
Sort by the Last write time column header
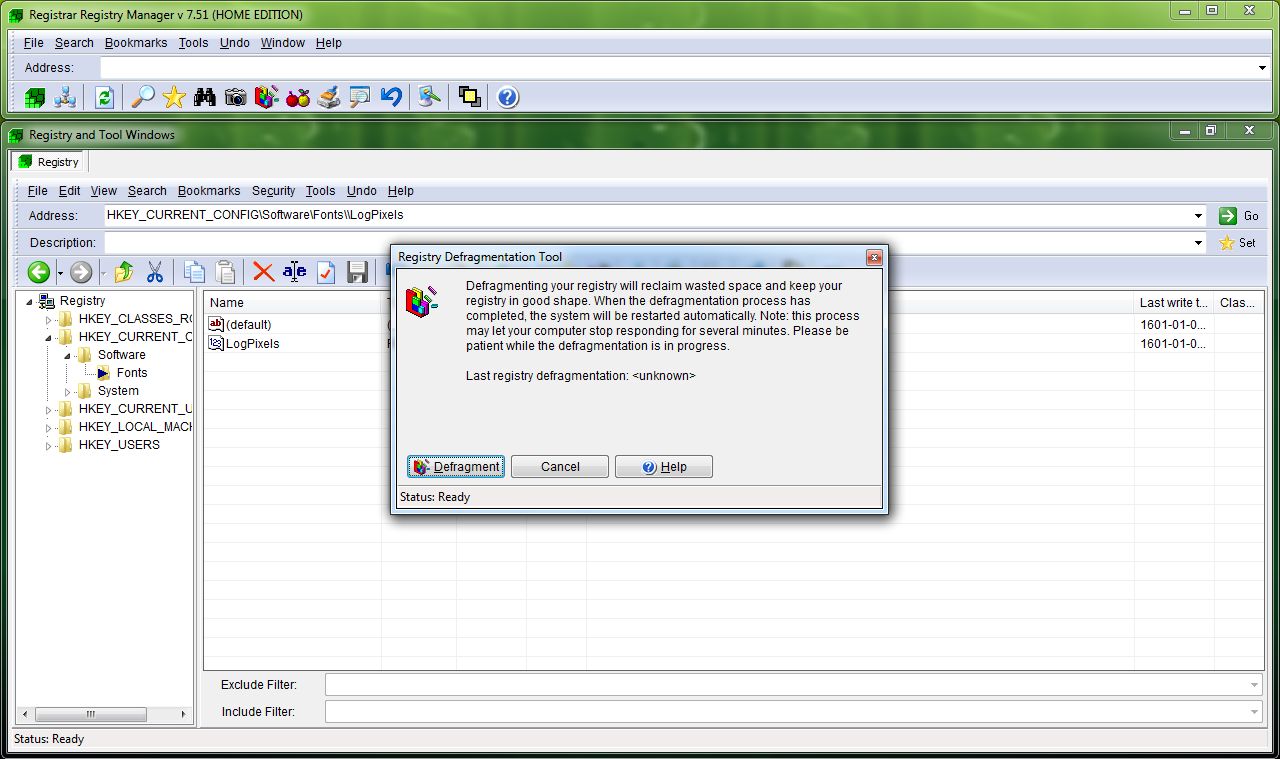tap(1173, 303)
